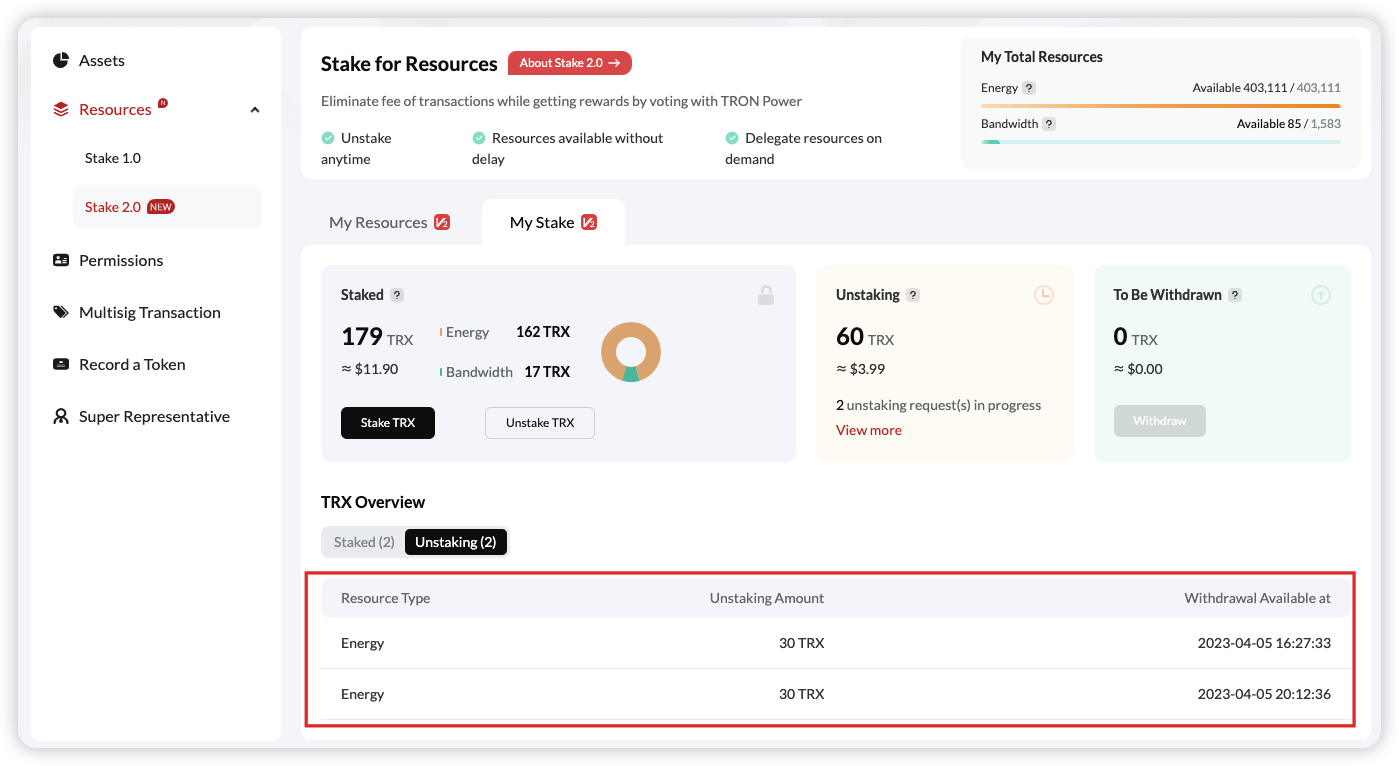
Task: Click the Available 85 / 1,583 bandwidth figure
Action: tap(1289, 124)
